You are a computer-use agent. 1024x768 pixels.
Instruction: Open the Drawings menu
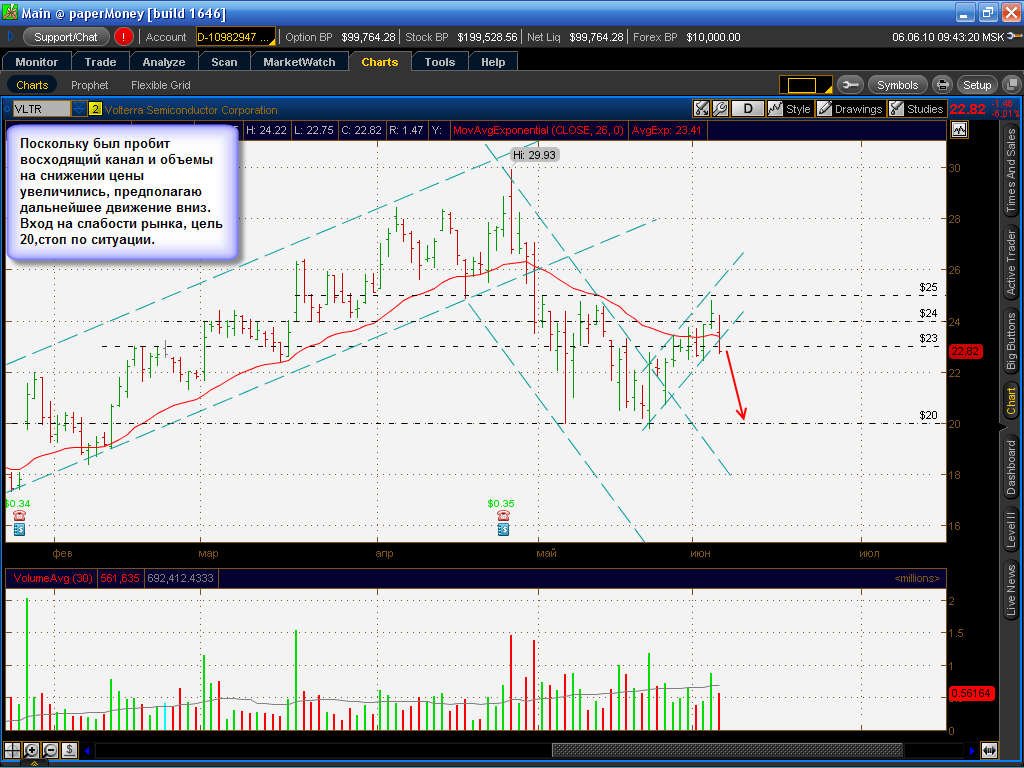point(850,109)
